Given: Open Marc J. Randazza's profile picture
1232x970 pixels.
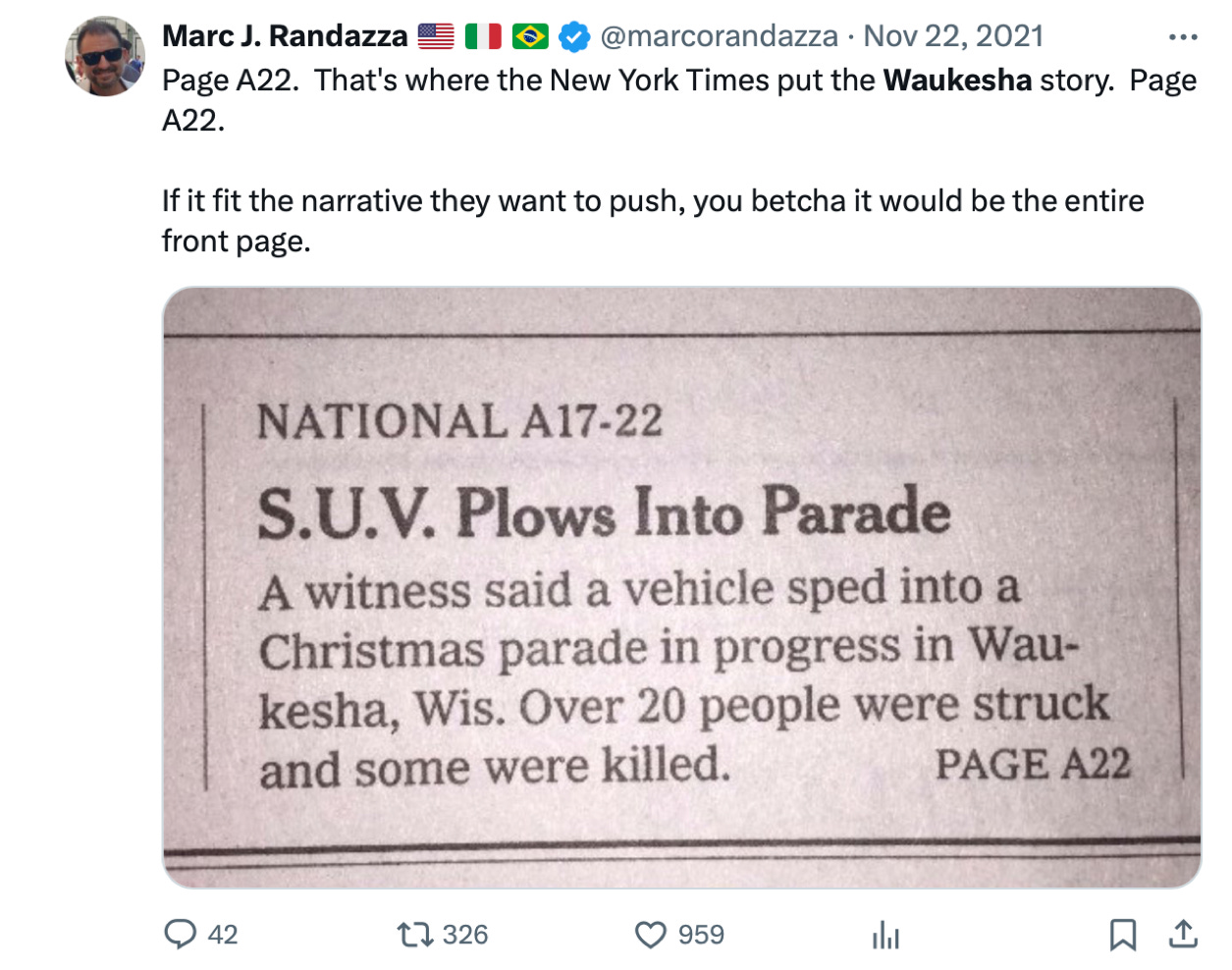Looking at the screenshot, I should tap(105, 56).
